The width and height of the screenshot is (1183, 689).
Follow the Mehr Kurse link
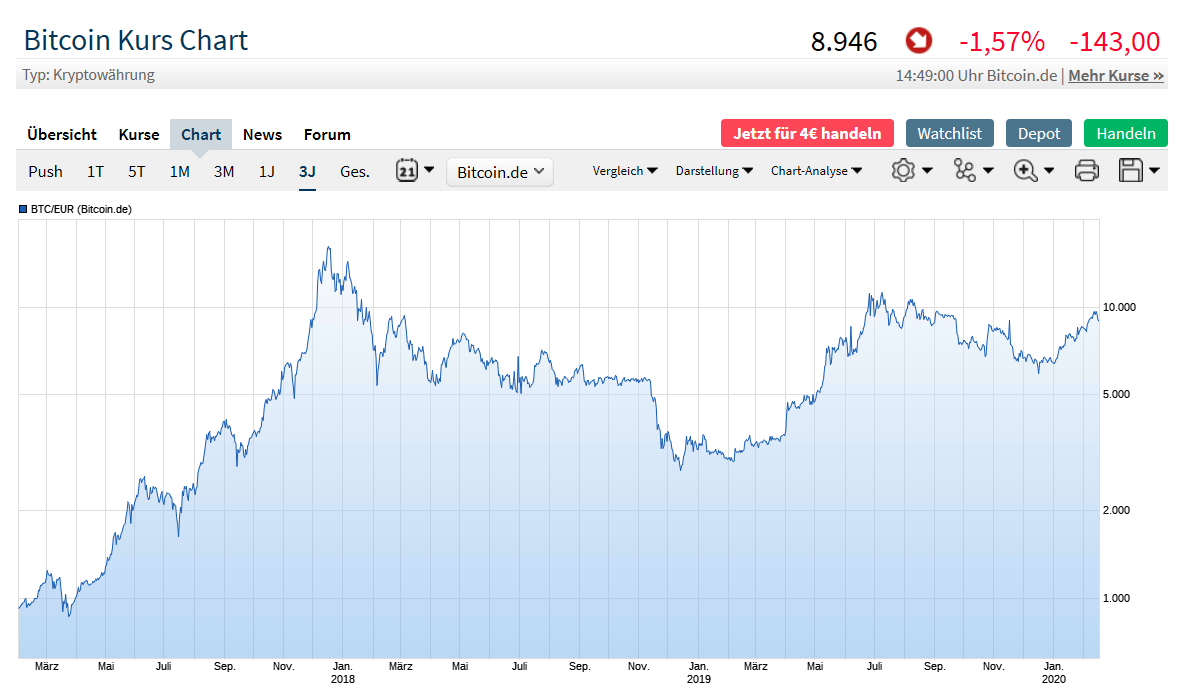1116,75
